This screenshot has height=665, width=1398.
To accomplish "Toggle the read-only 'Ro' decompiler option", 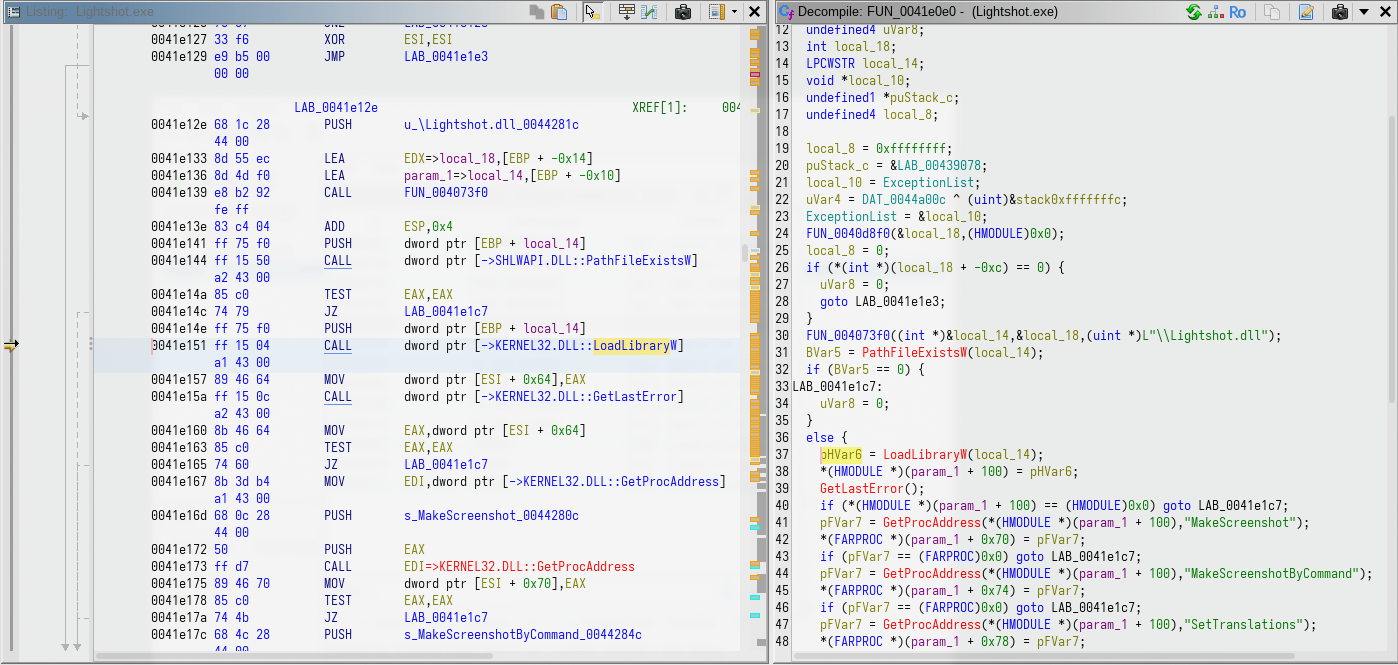I will [x=1238, y=12].
